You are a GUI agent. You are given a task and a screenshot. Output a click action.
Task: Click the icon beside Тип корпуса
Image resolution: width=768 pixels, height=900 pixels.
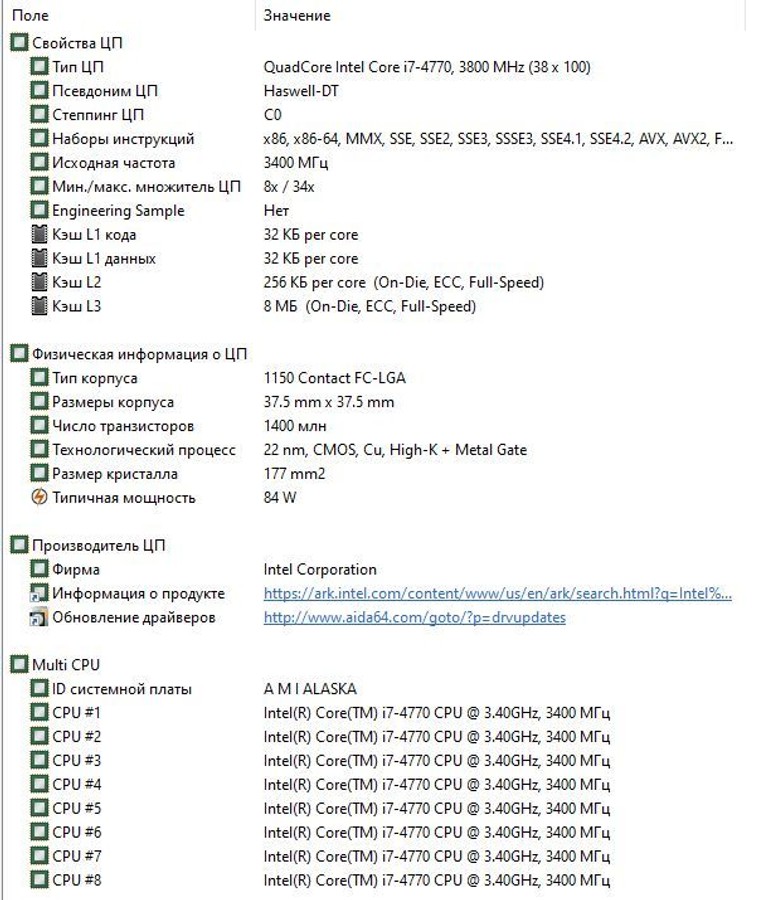pyautogui.click(x=39, y=378)
